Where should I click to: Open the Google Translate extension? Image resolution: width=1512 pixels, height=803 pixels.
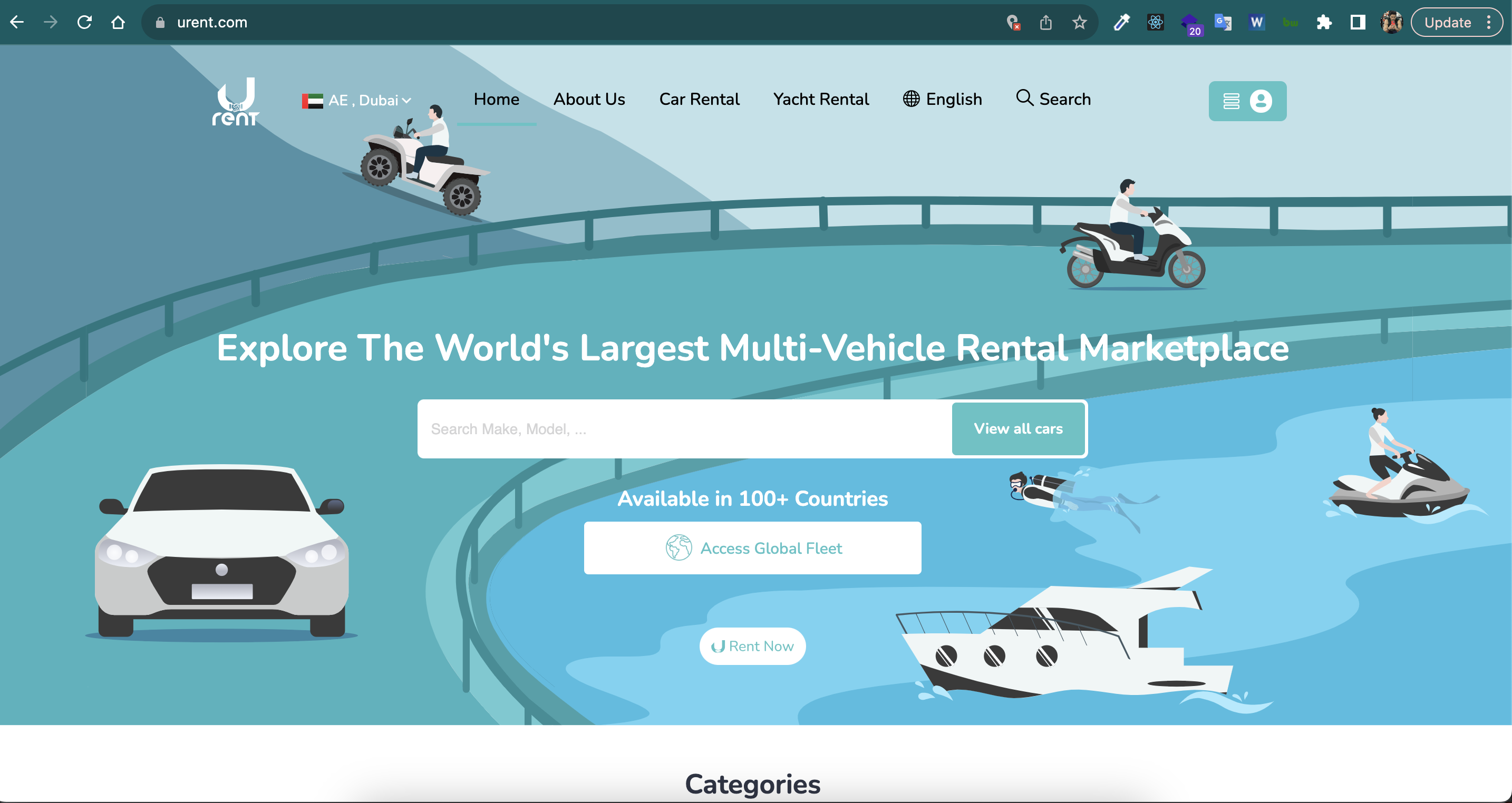[x=1223, y=22]
